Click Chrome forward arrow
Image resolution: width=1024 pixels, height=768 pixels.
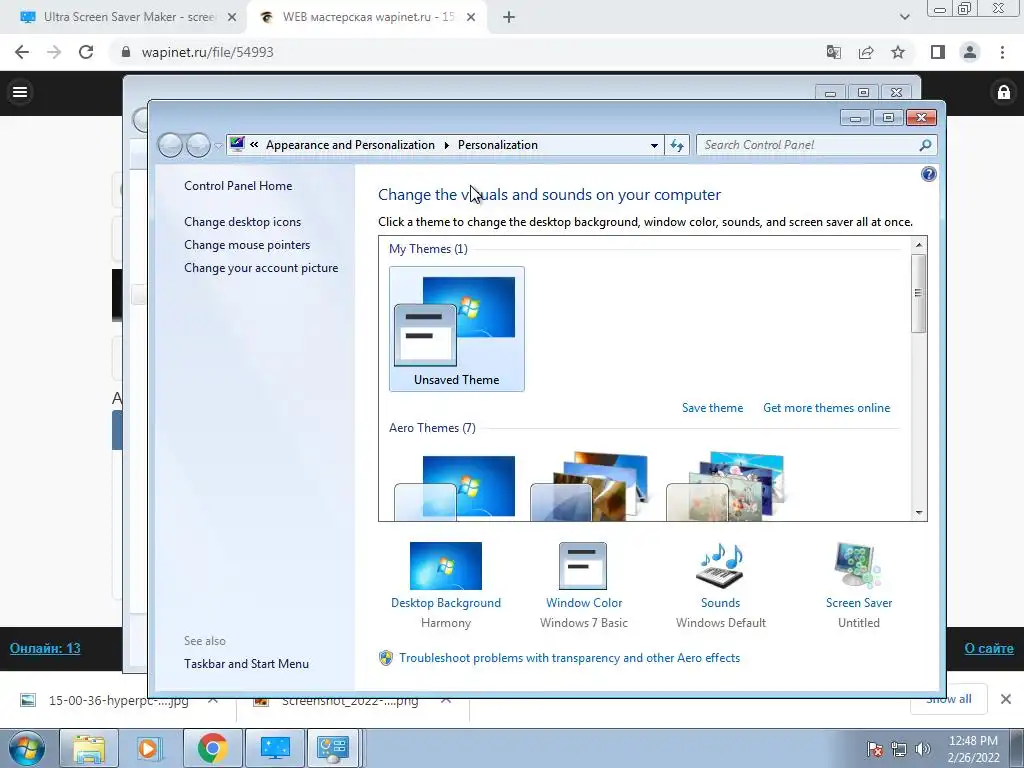[x=54, y=52]
